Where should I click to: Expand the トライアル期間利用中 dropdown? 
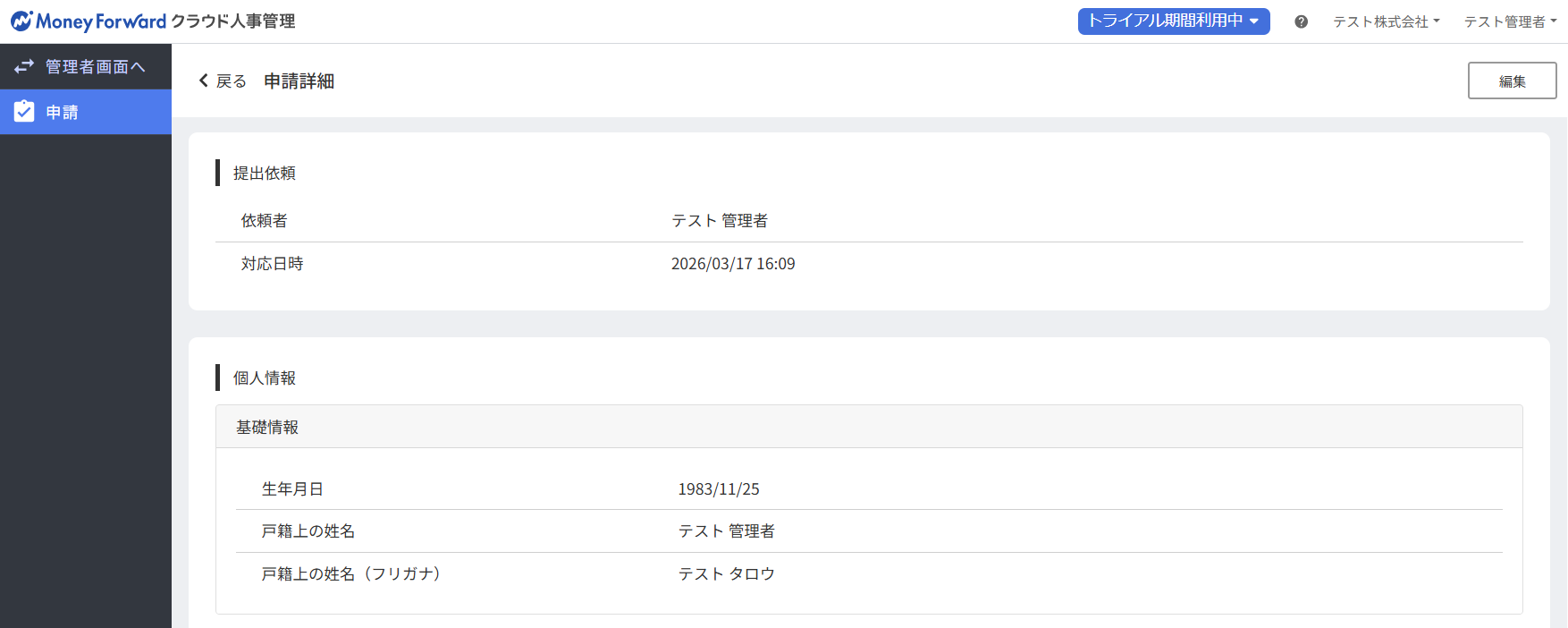pyautogui.click(x=1173, y=21)
